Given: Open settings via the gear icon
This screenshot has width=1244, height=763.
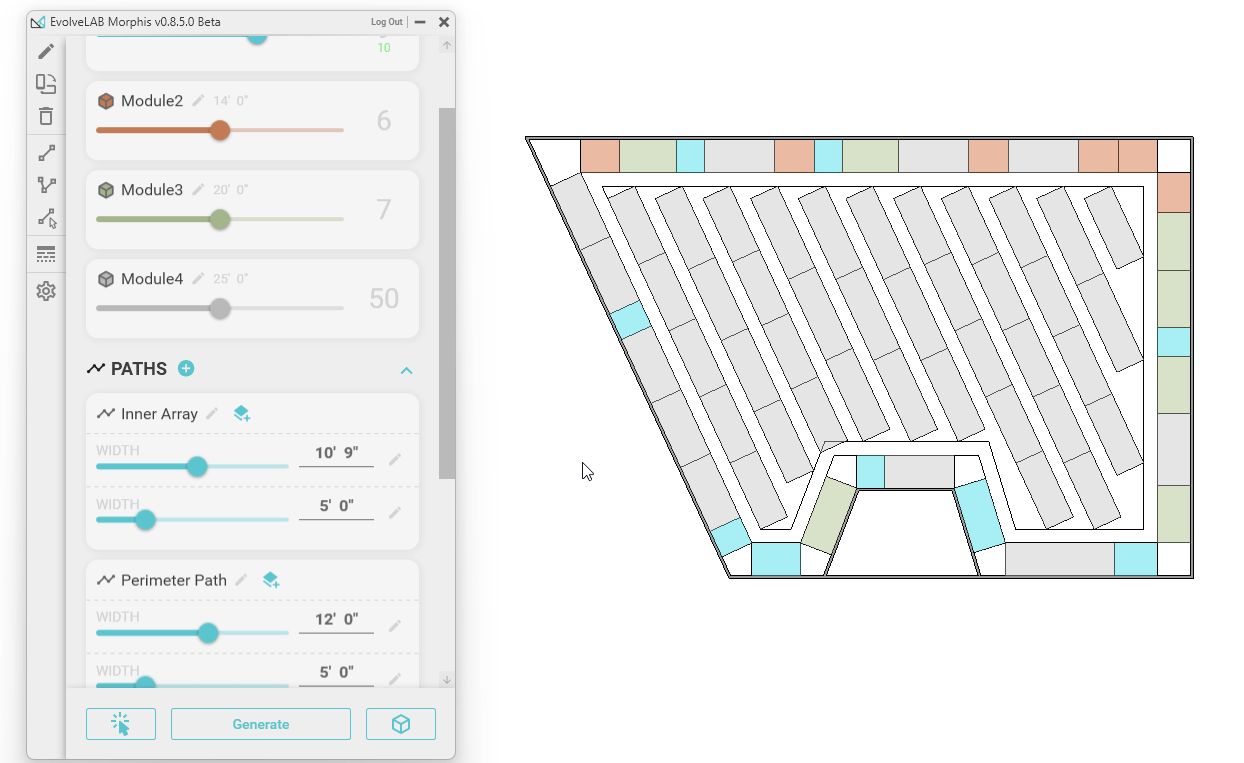Looking at the screenshot, I should tap(46, 291).
